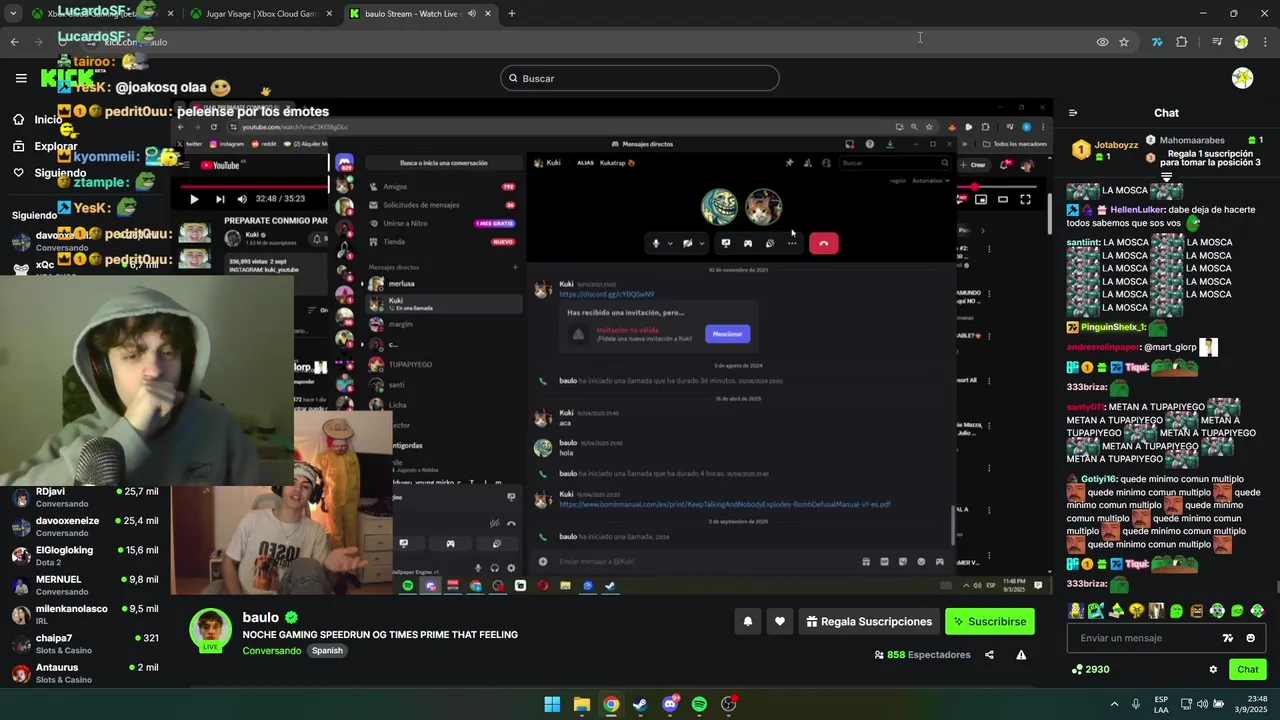The height and width of the screenshot is (720, 1280).
Task: Click the green Suscribirse button
Action: [990, 621]
